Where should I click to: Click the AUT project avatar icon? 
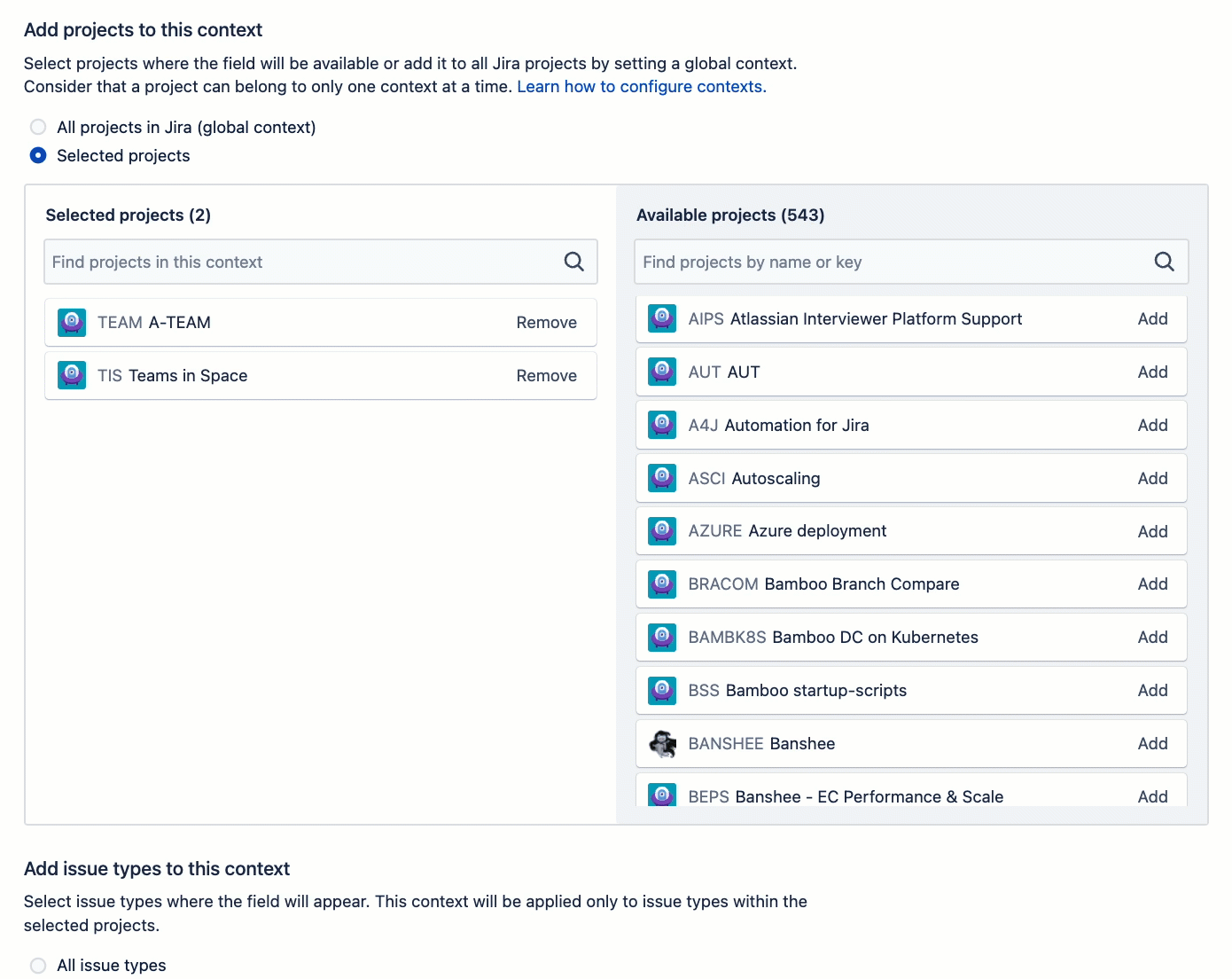coord(661,372)
